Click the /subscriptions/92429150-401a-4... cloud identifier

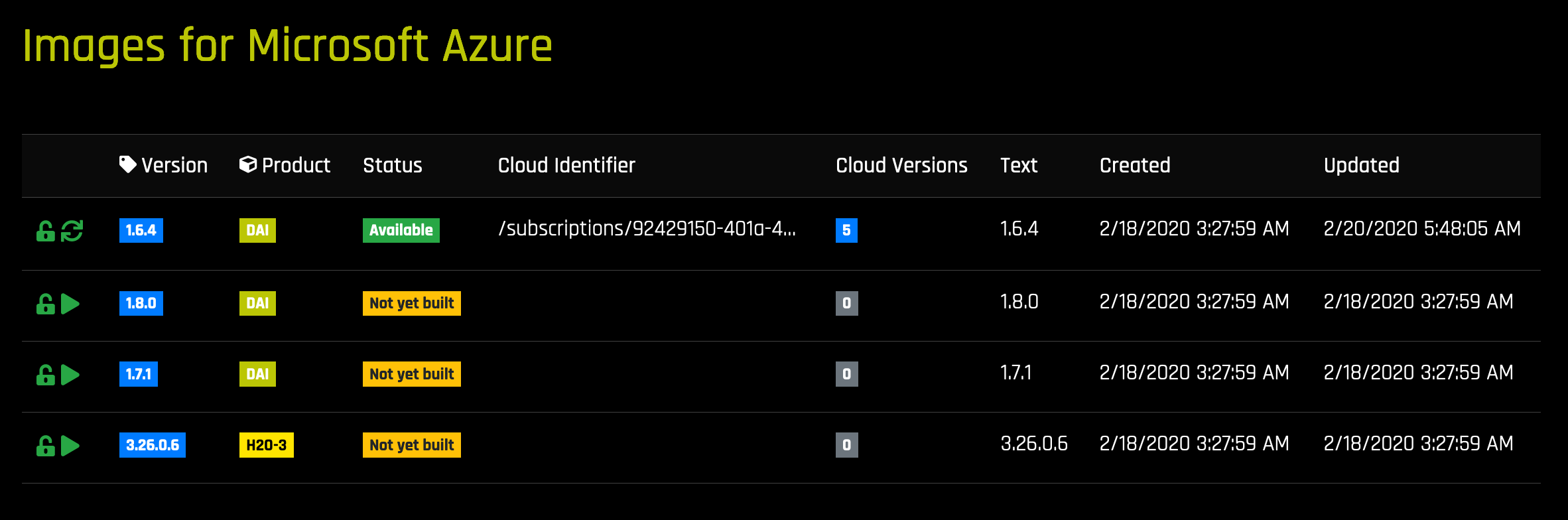click(647, 229)
